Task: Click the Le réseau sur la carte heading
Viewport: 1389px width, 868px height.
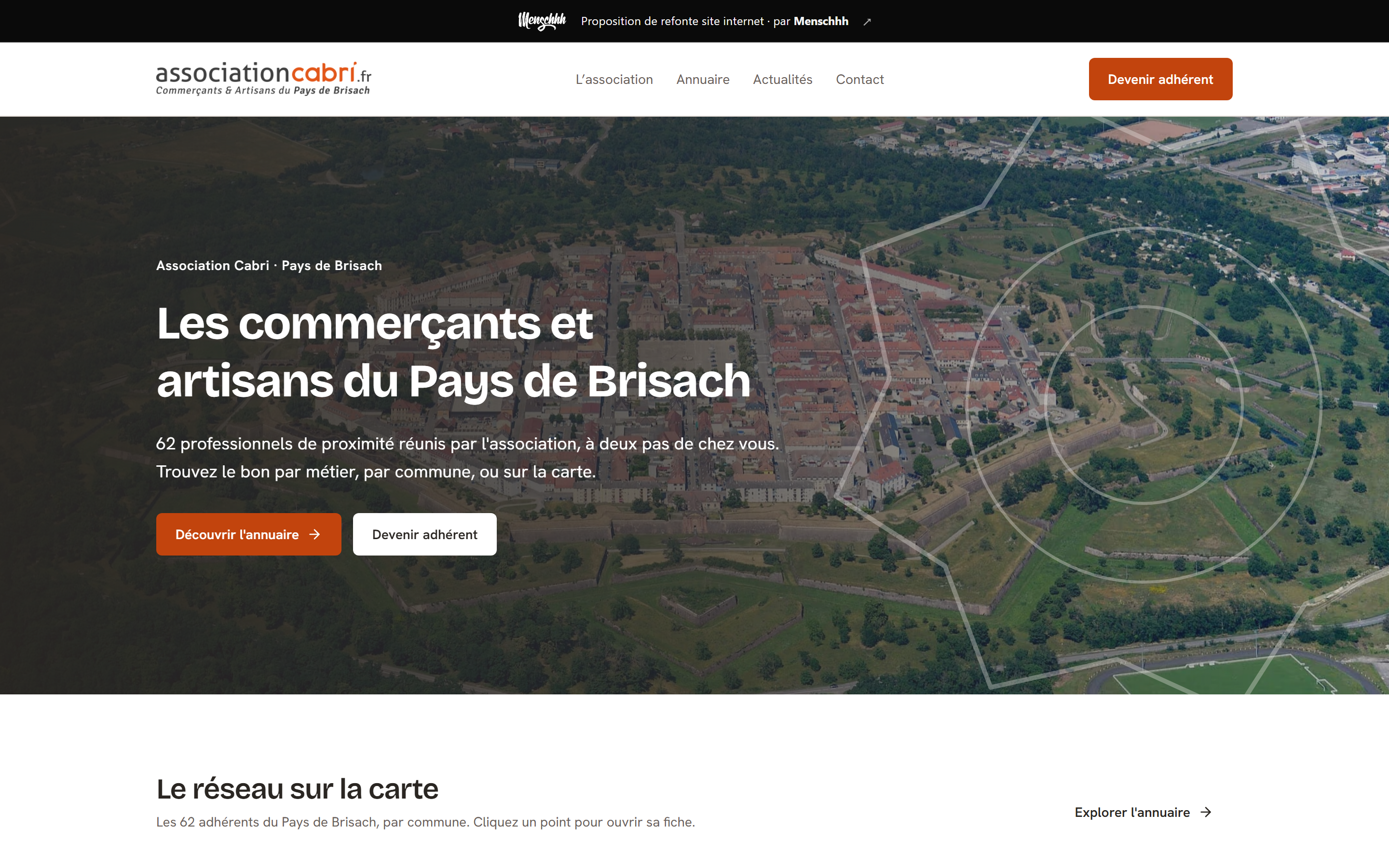Action: (297, 789)
